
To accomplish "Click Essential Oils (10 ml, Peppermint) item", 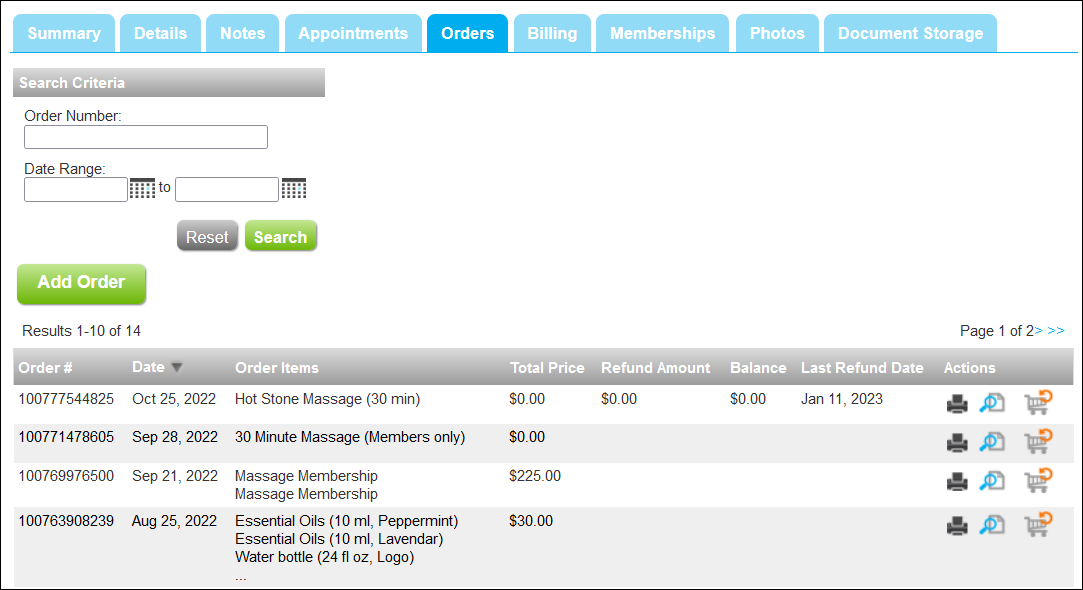I will click(347, 520).
